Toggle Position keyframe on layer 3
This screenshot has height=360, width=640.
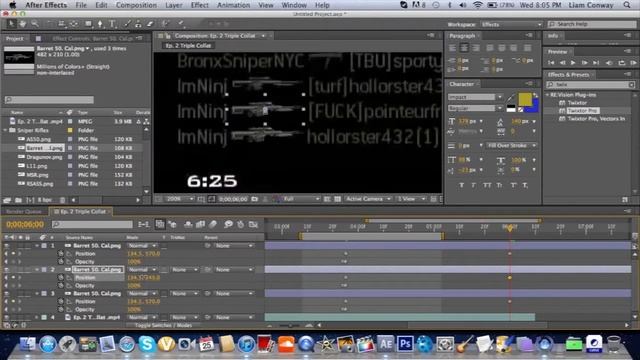(13, 301)
